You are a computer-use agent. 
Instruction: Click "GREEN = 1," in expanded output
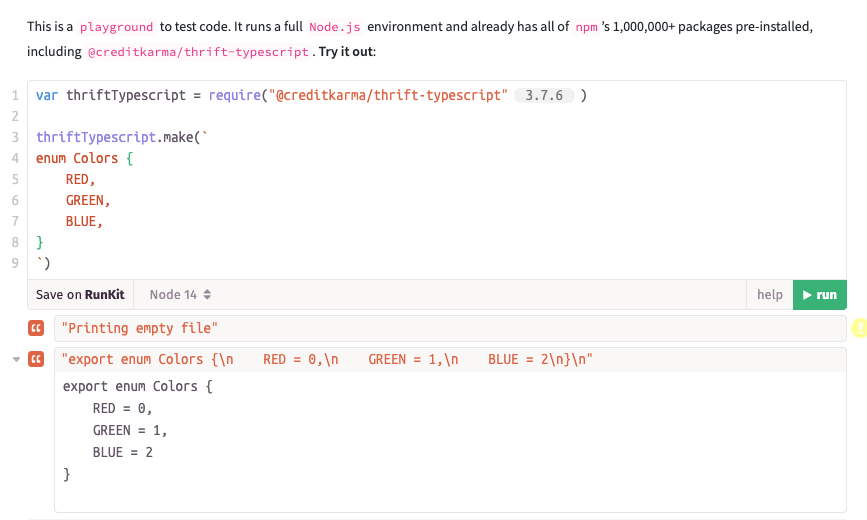130,430
